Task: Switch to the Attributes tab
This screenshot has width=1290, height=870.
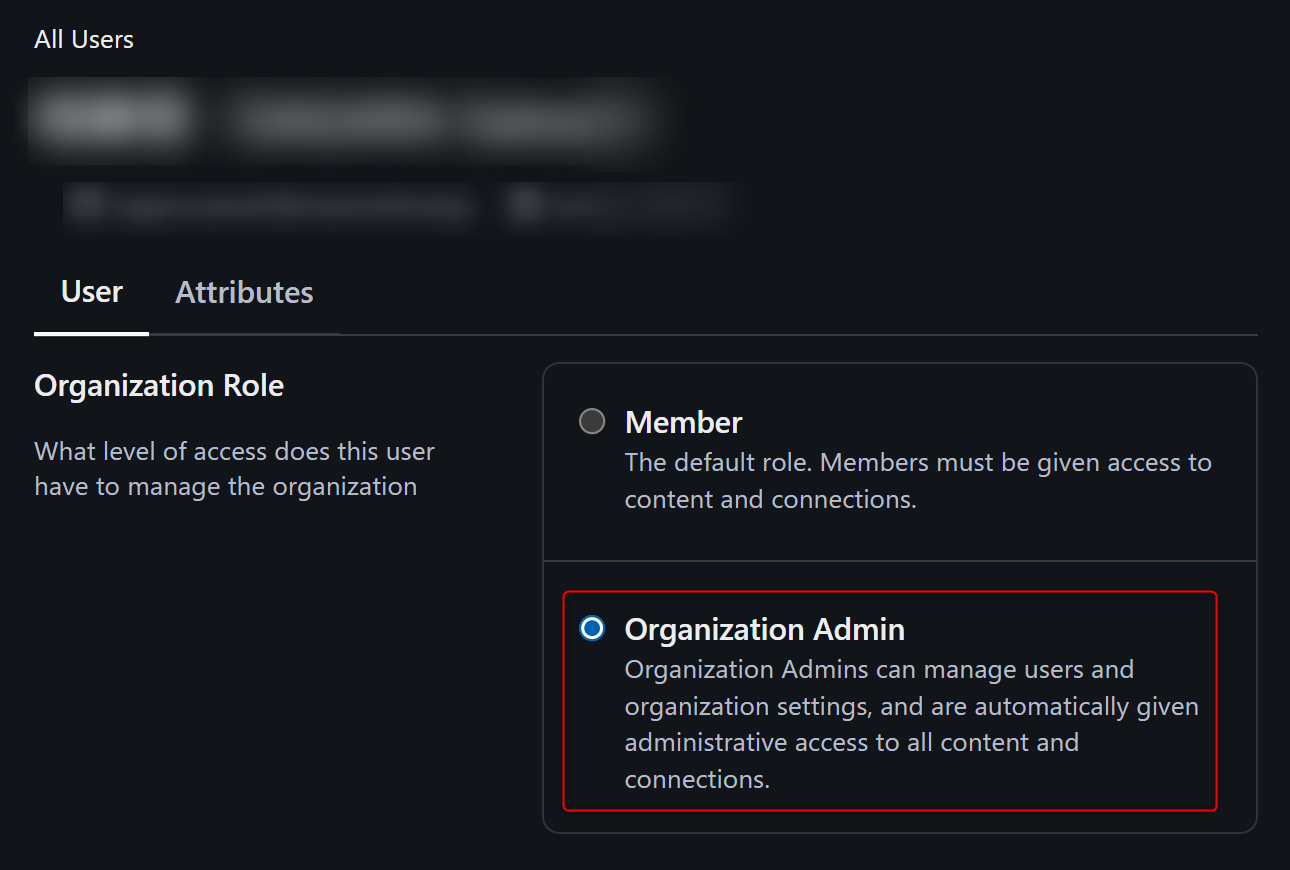Action: pyautogui.click(x=244, y=292)
